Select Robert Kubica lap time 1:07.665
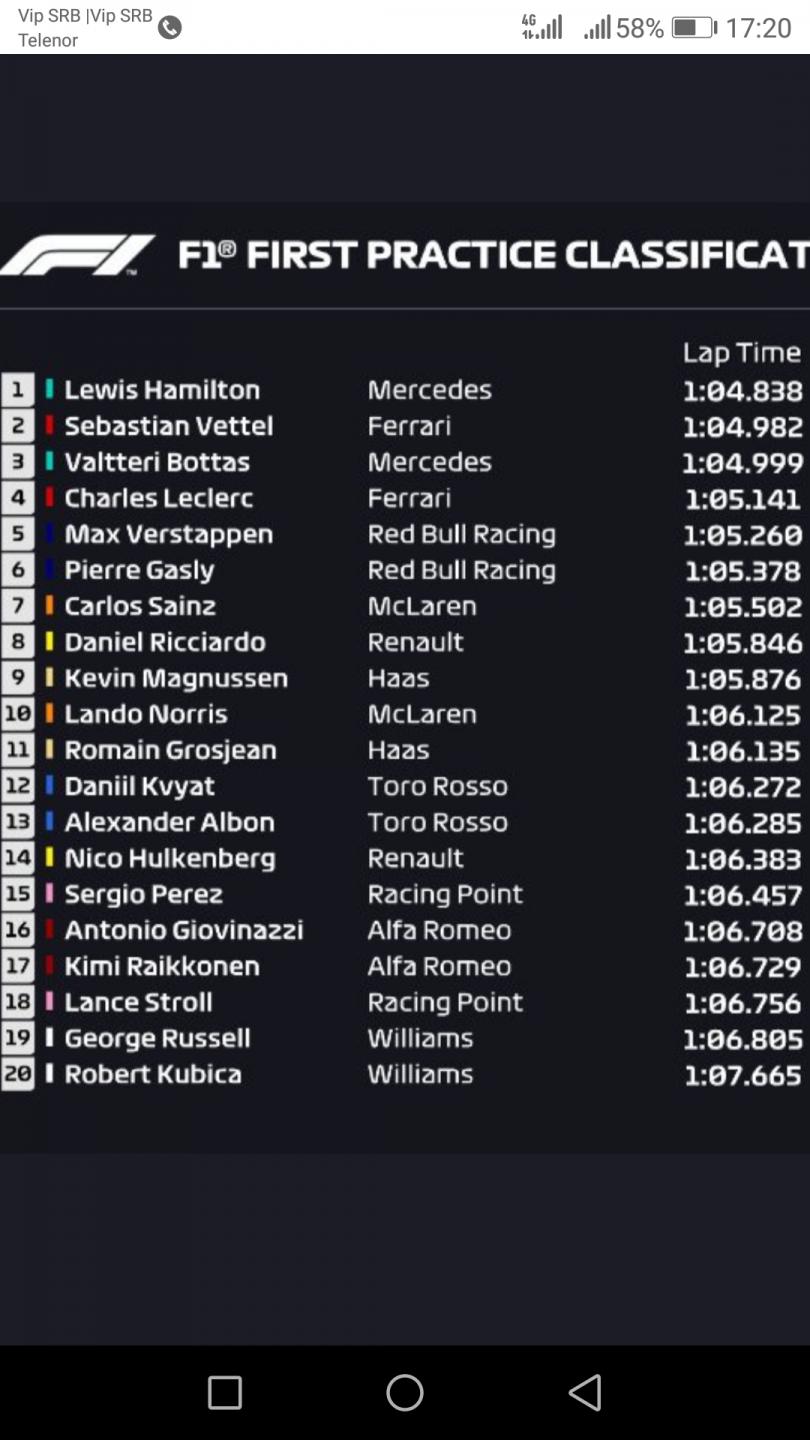The height and width of the screenshot is (1440, 810). (x=743, y=1075)
